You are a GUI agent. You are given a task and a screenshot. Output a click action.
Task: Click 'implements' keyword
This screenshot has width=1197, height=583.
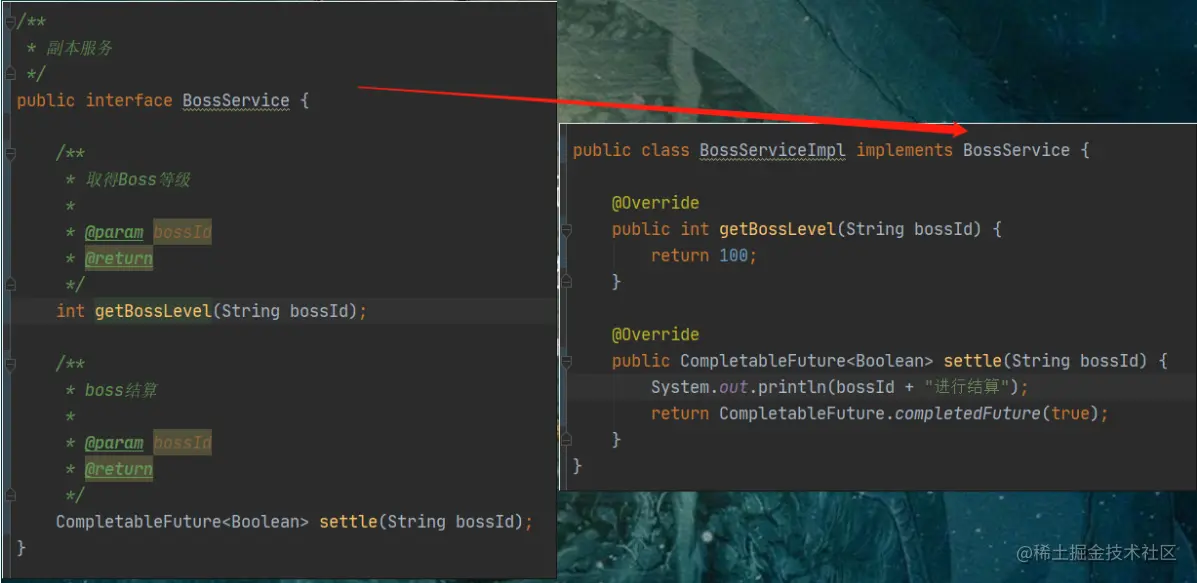pos(905,150)
